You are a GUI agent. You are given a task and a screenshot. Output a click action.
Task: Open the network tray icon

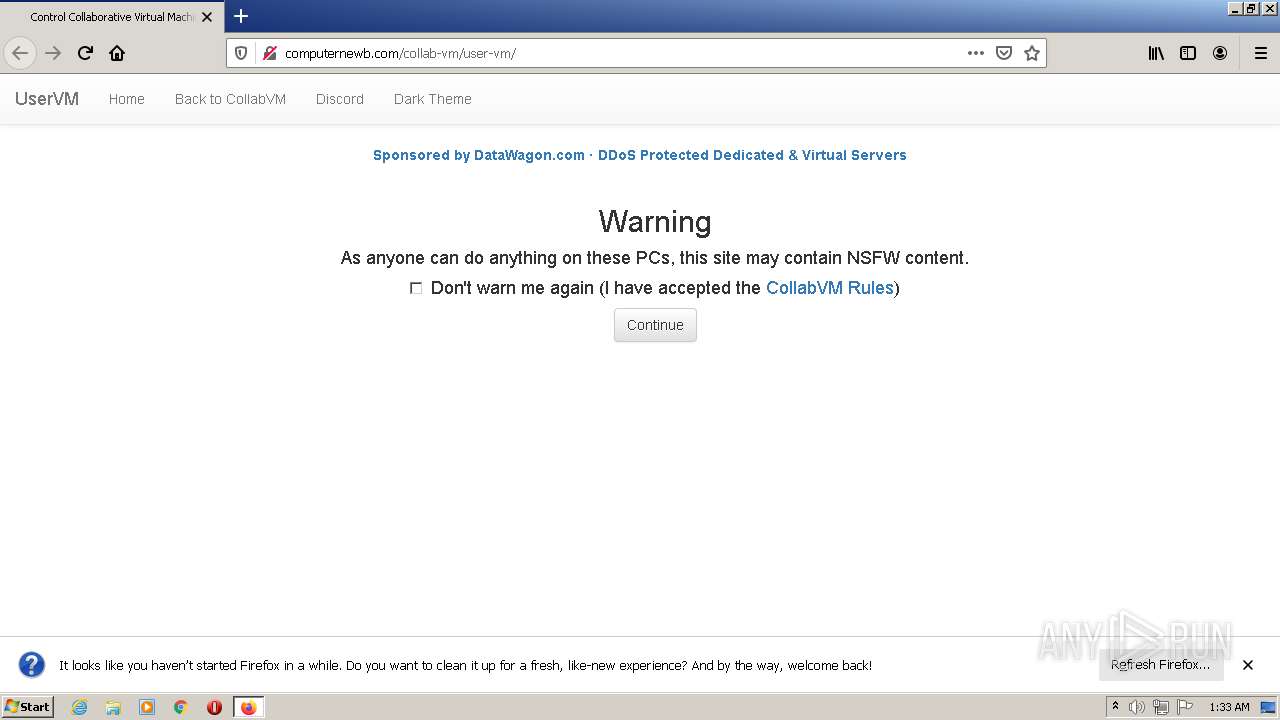pyautogui.click(x=1161, y=707)
